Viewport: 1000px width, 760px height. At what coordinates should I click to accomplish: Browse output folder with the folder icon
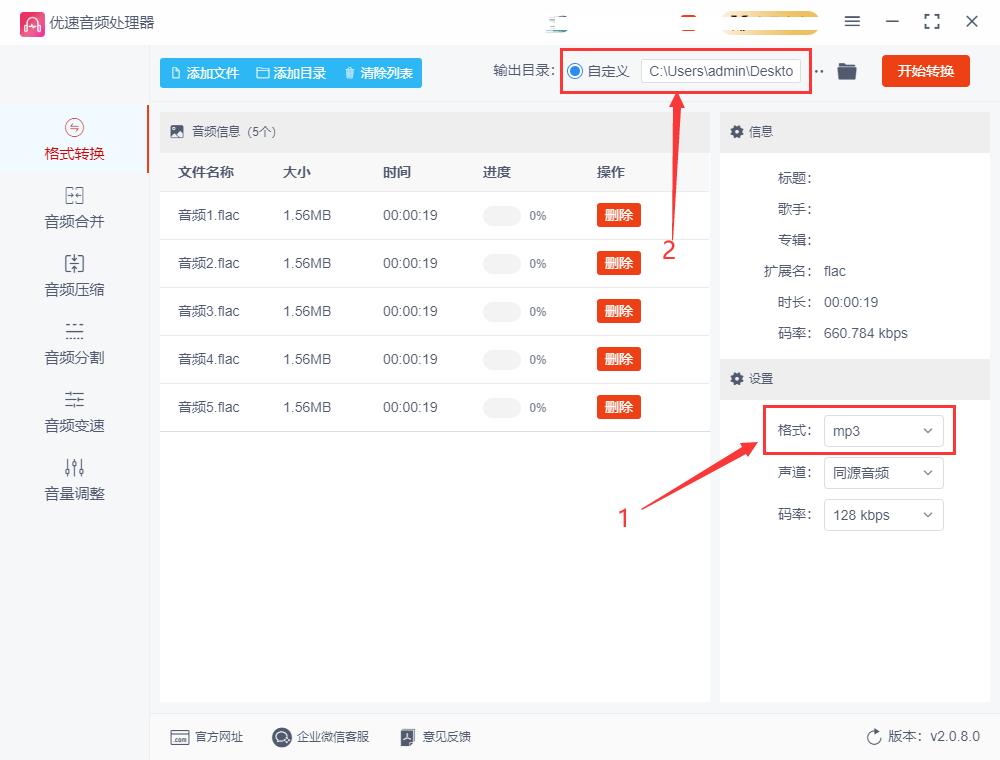tap(846, 71)
